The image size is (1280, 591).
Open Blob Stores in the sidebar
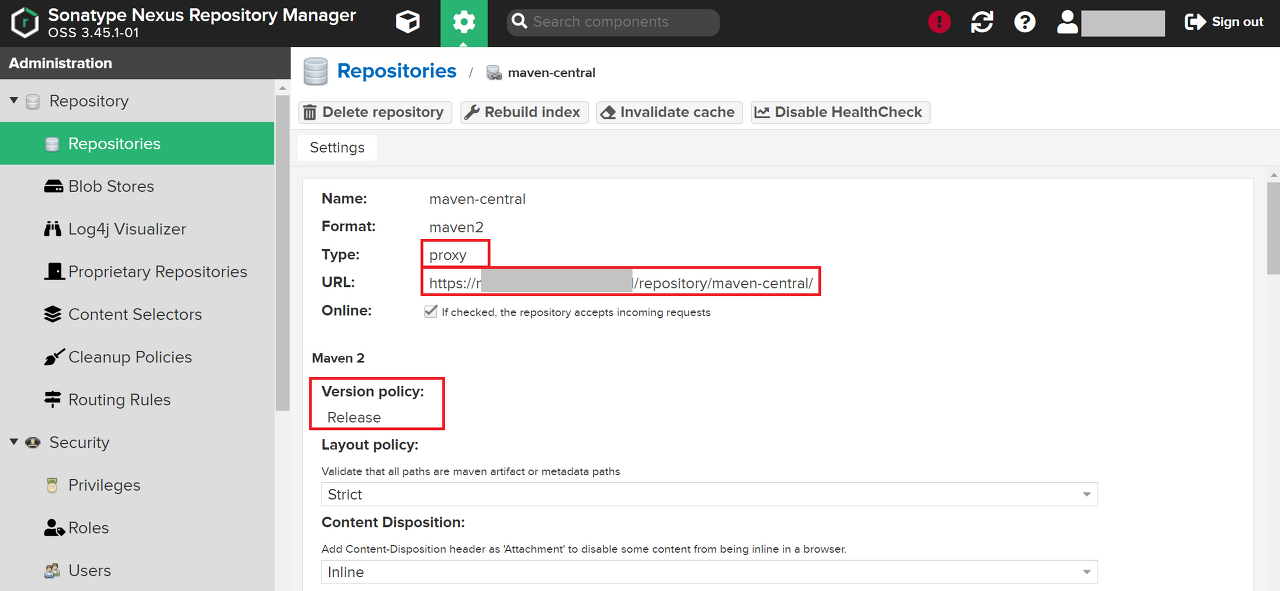pyautogui.click(x=137, y=186)
